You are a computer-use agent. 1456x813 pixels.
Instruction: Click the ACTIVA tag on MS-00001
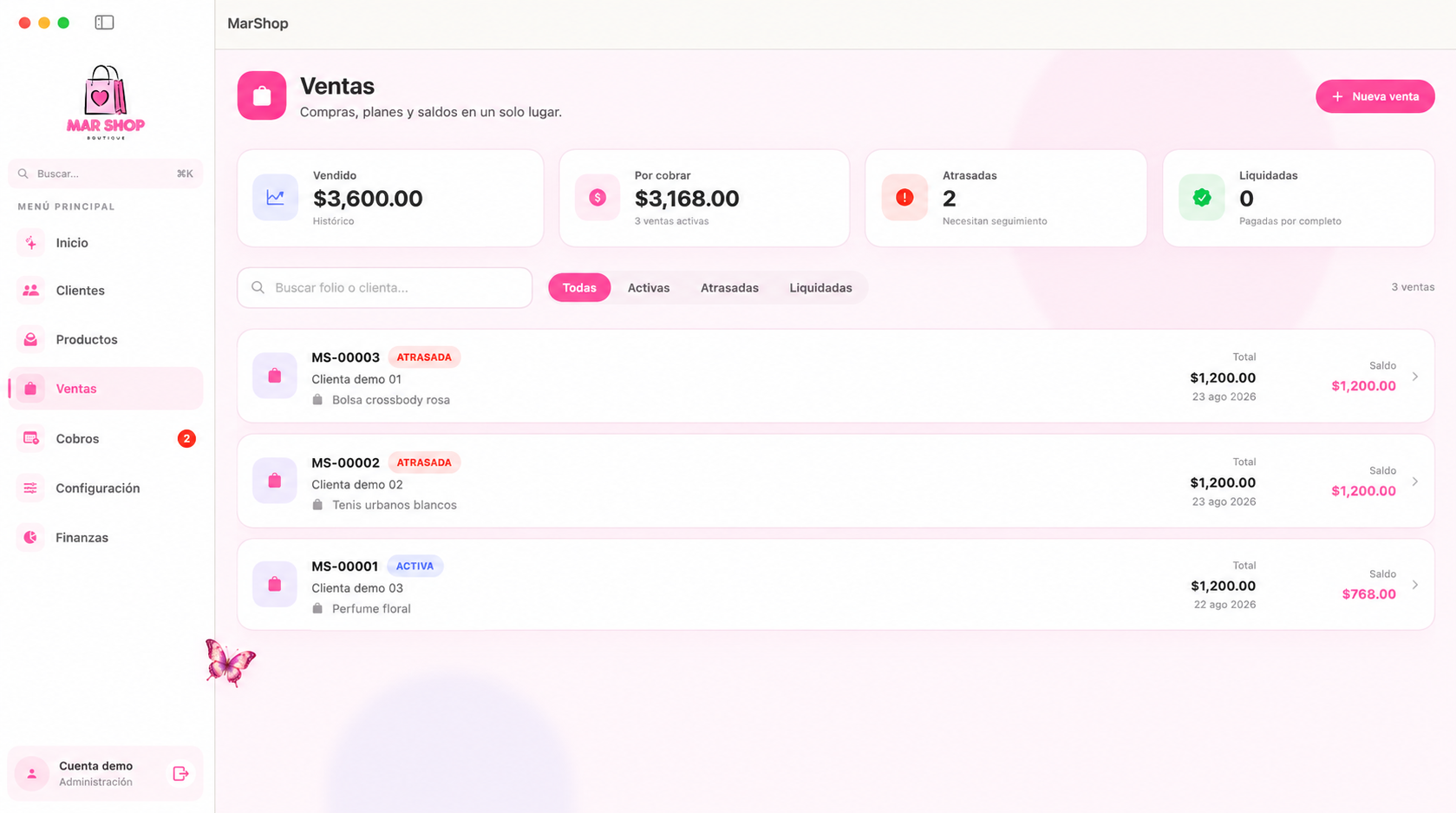tap(415, 566)
